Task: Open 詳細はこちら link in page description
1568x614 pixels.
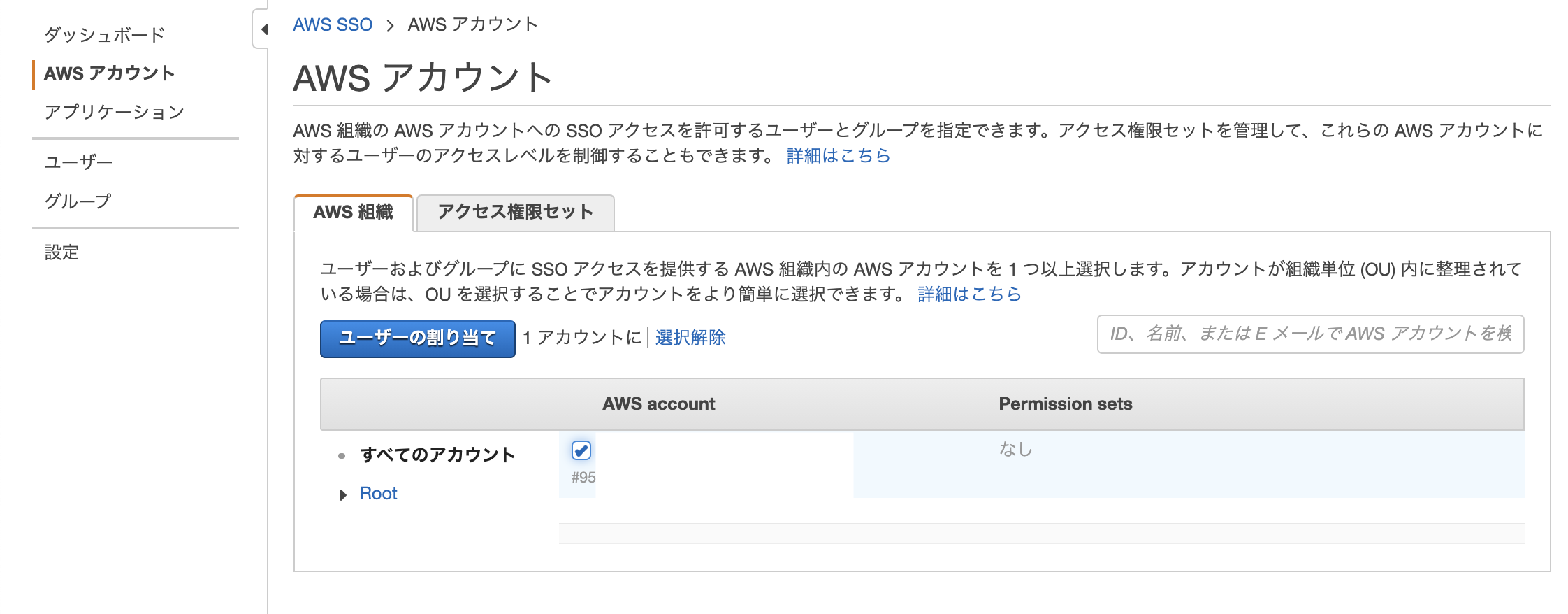Action: coord(839,155)
